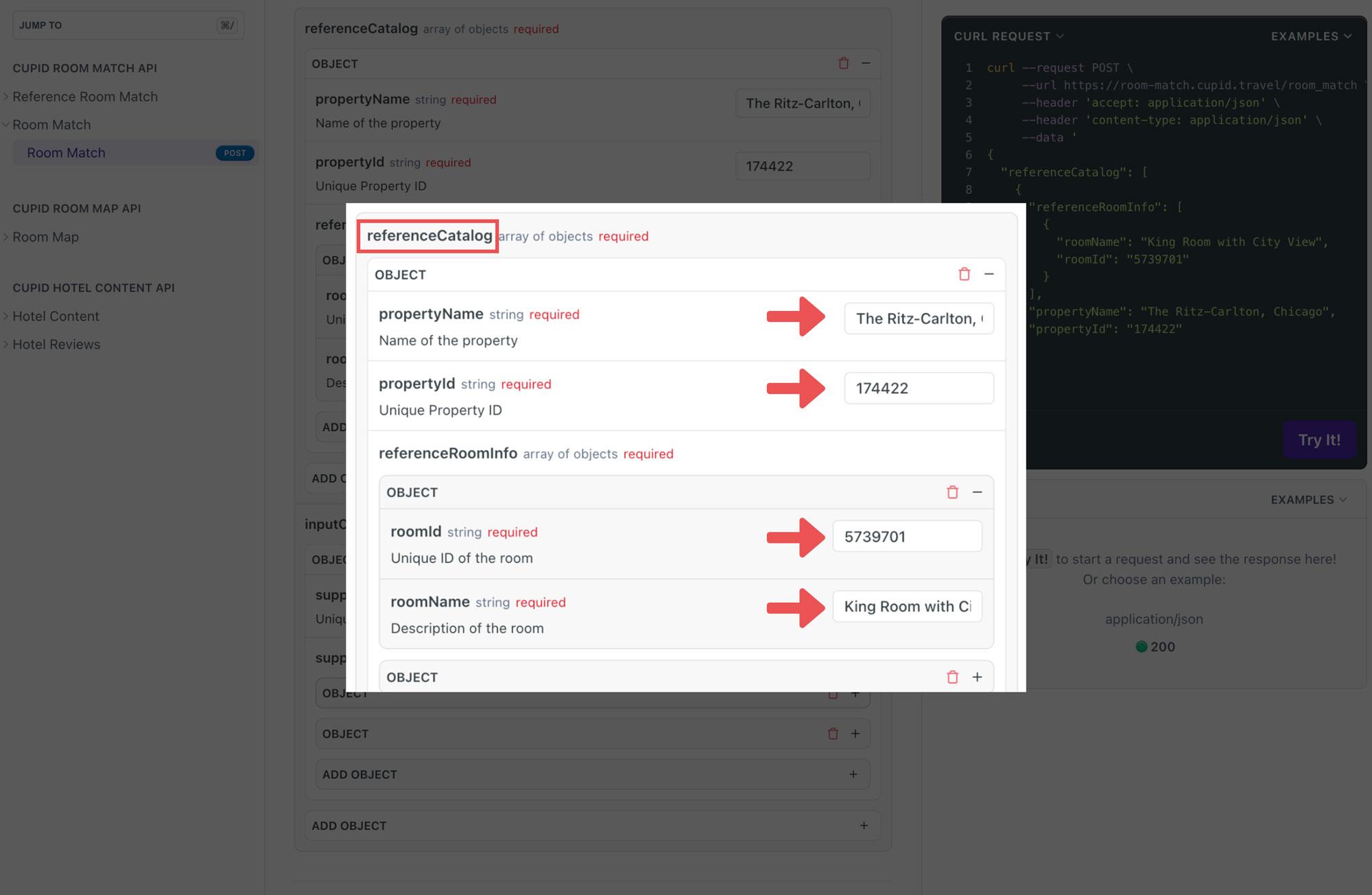Collapse overlay referenceCatalog OBJECT with the minus icon
The image size is (1372, 895).
click(x=989, y=274)
